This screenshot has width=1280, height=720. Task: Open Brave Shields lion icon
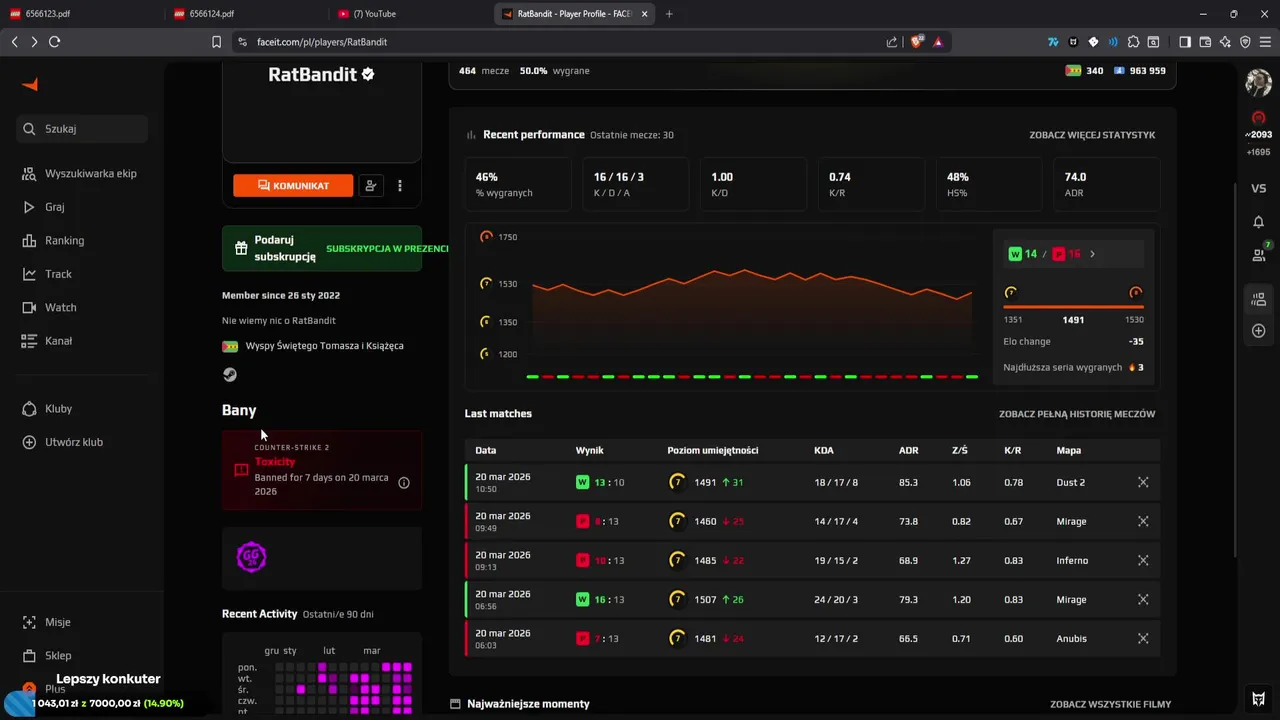pos(917,42)
